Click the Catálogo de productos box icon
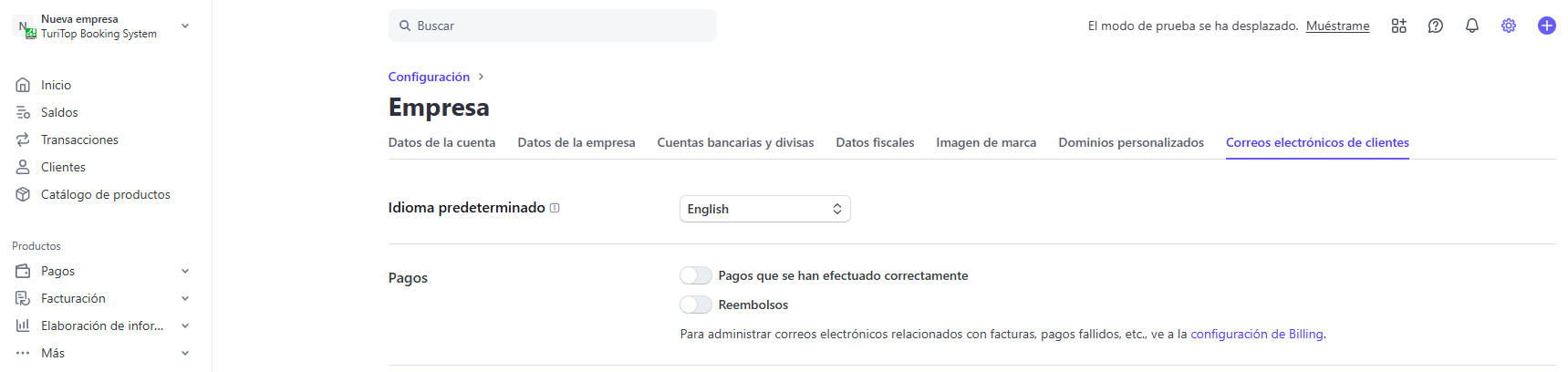The image size is (1568, 372). (x=23, y=194)
